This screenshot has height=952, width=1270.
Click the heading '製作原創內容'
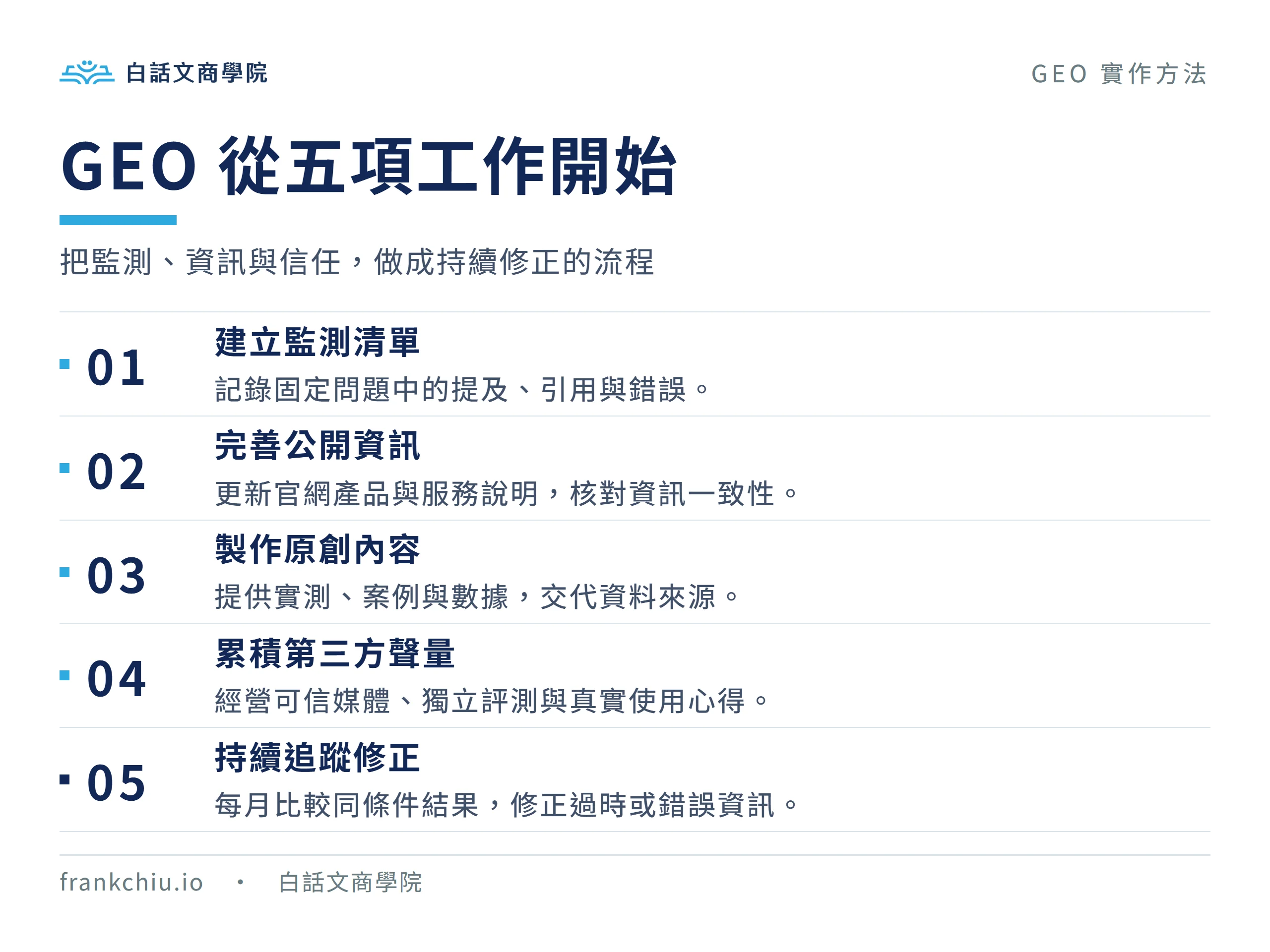pos(317,550)
